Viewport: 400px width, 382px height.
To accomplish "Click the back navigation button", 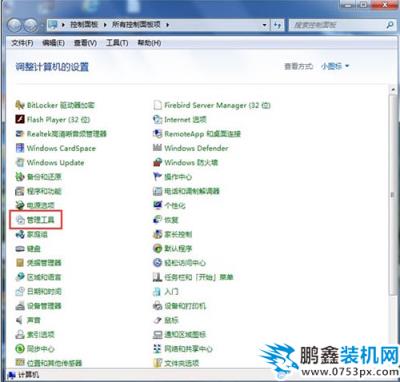I will coord(15,25).
